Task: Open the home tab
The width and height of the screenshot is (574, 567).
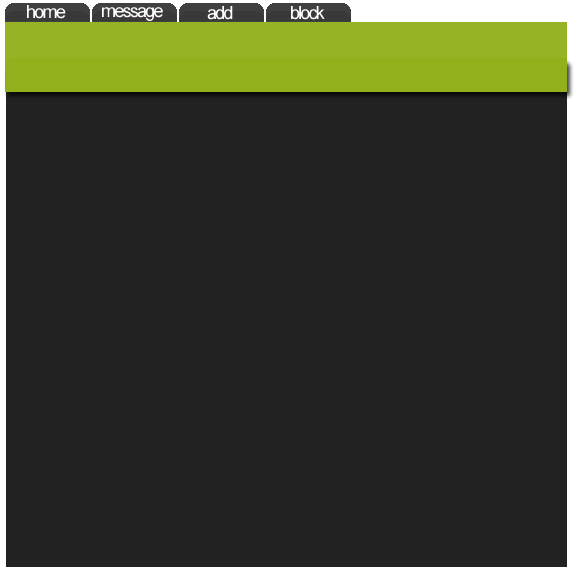Action: tap(47, 12)
